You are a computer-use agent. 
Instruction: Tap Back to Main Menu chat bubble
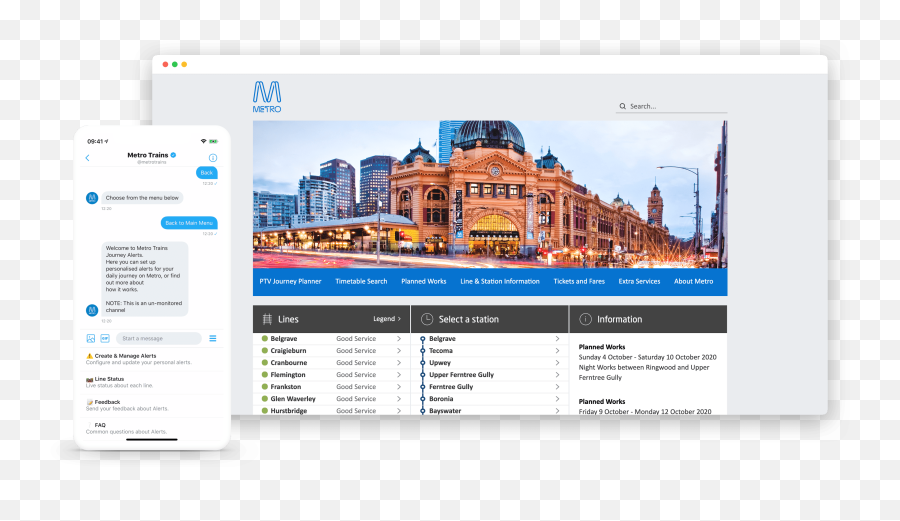pos(189,223)
